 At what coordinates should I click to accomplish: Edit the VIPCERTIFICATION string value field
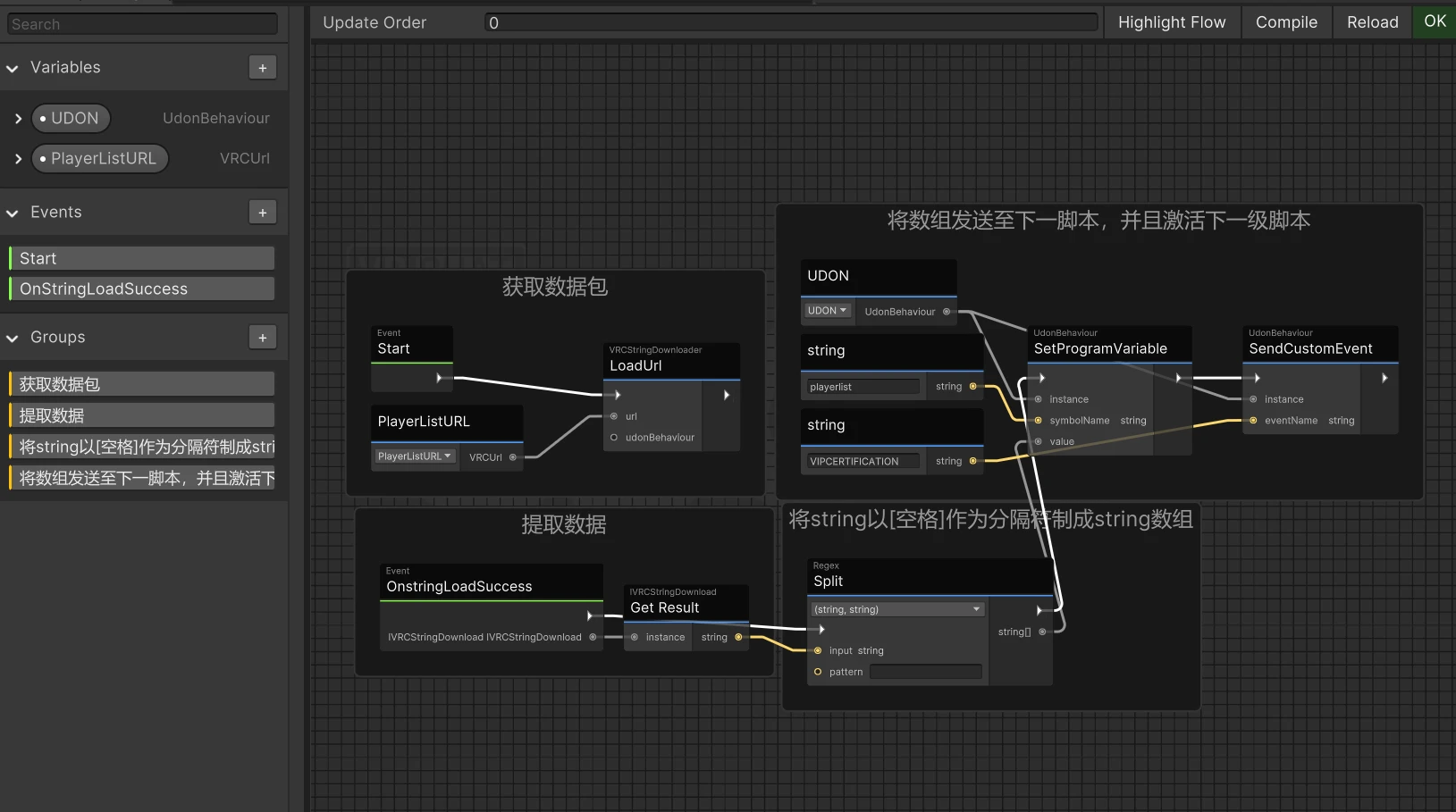[x=863, y=462]
